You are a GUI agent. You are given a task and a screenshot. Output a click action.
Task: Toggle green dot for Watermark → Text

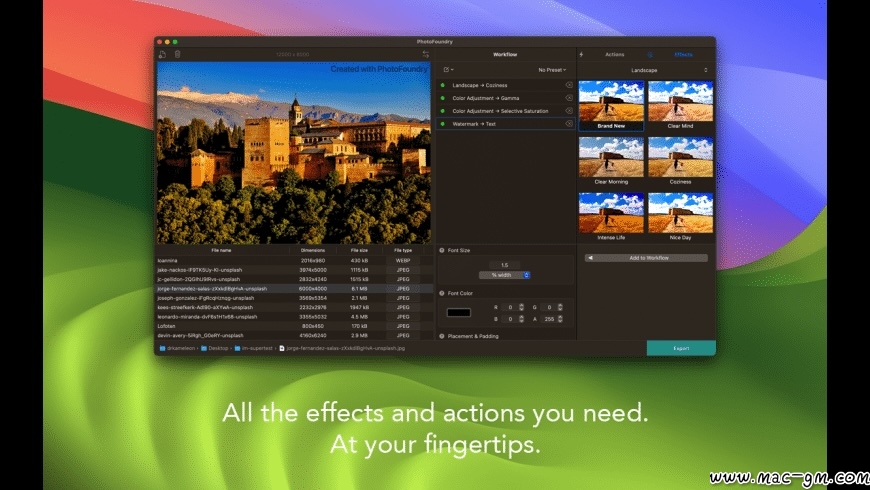click(442, 124)
